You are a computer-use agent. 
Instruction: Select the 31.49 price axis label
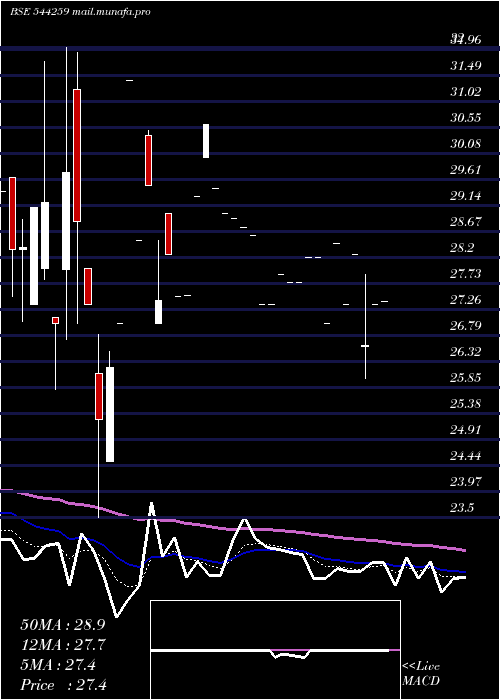click(466, 66)
